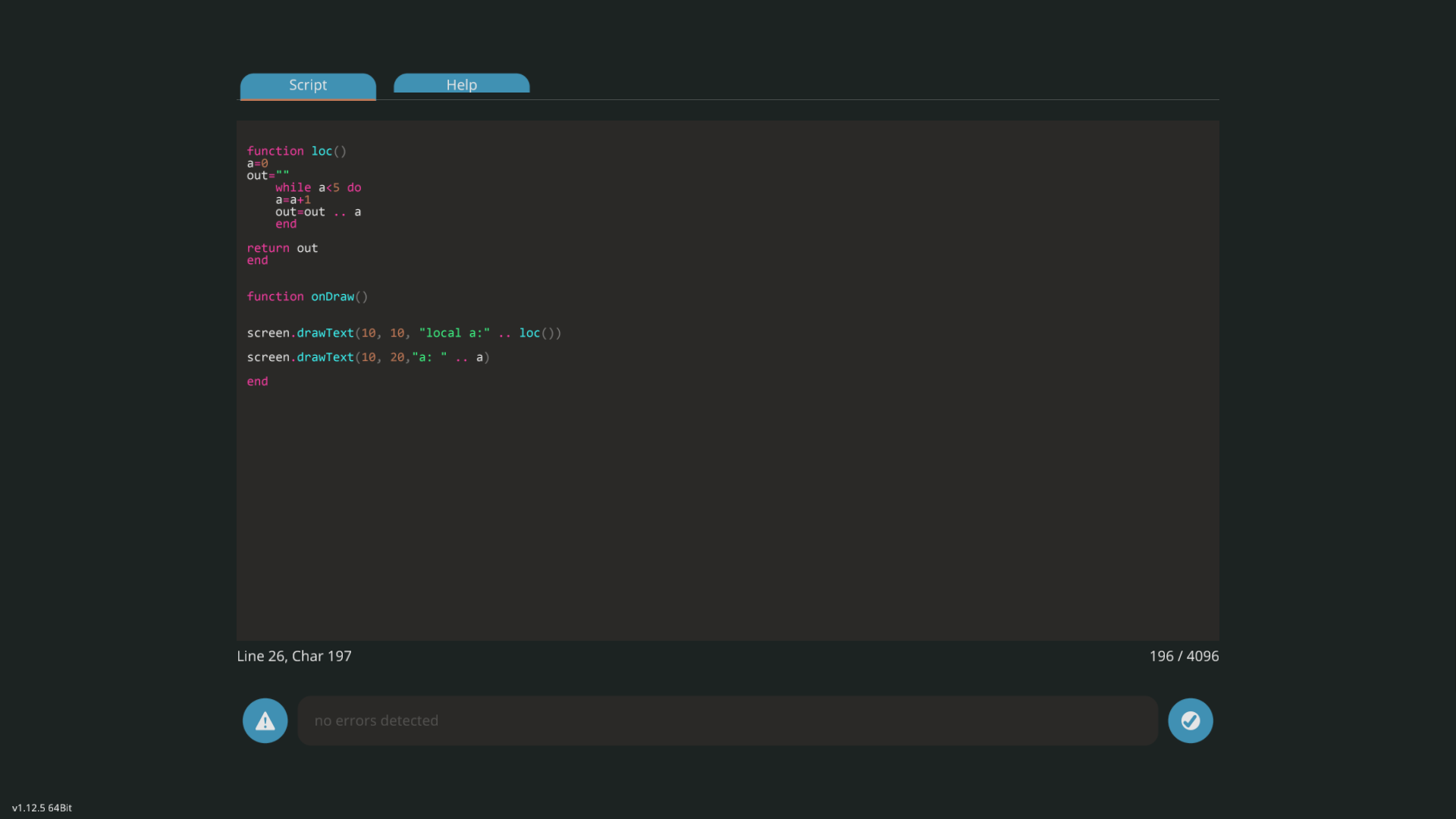Click the first screen.drawText line with loc()

404,333
